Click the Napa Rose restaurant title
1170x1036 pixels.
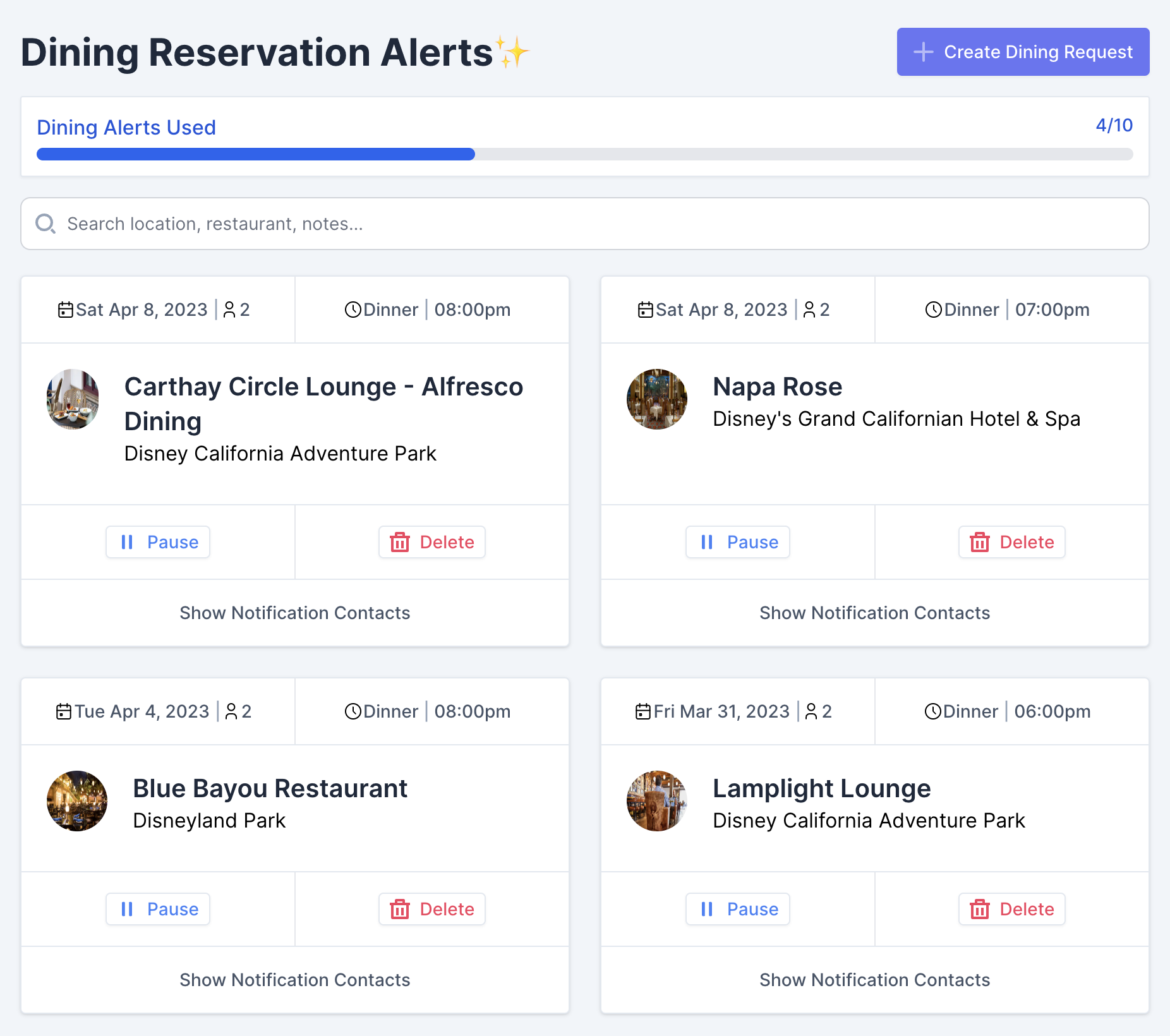pos(778,387)
